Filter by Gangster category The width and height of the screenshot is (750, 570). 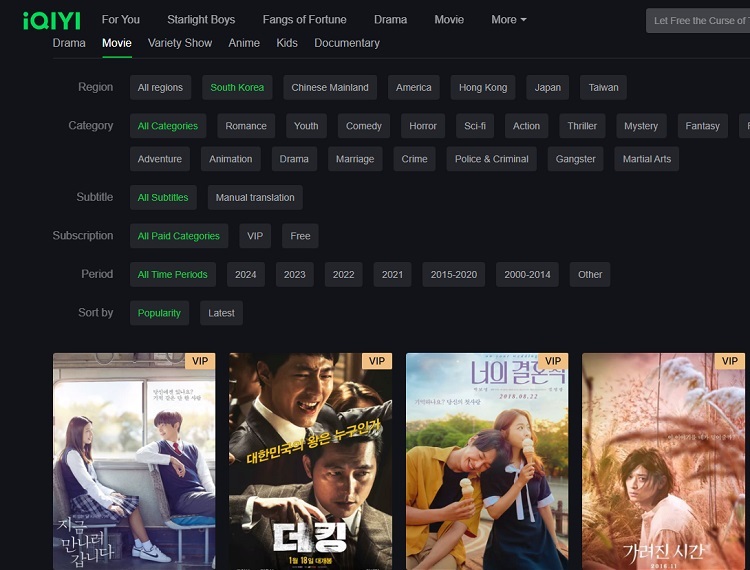(575, 159)
